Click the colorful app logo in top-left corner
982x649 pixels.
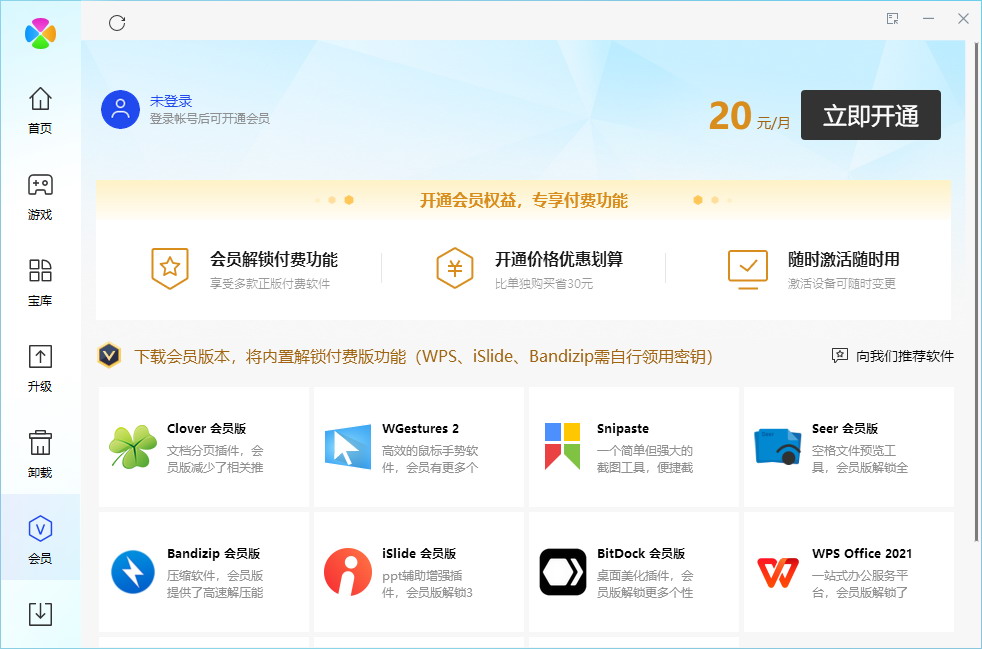pos(39,33)
